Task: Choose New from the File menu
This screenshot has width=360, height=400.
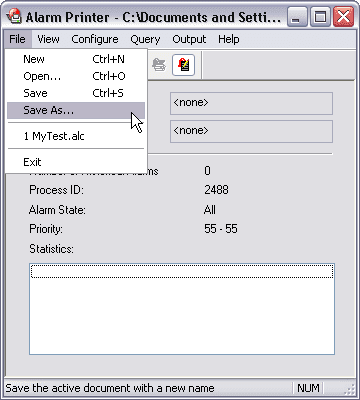Action: (76, 59)
